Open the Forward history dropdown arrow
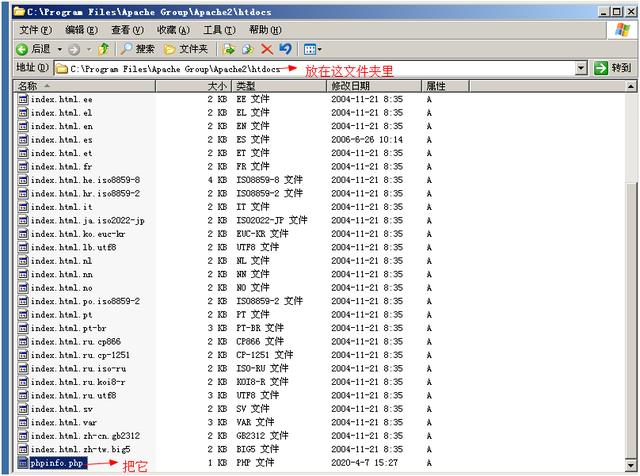Image resolution: width=640 pixels, height=476 pixels. click(x=89, y=50)
